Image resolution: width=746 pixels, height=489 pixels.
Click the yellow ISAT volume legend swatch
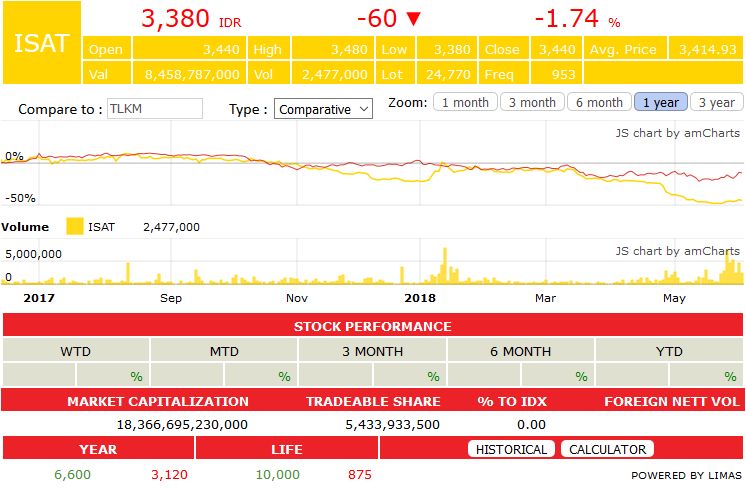pos(75,226)
